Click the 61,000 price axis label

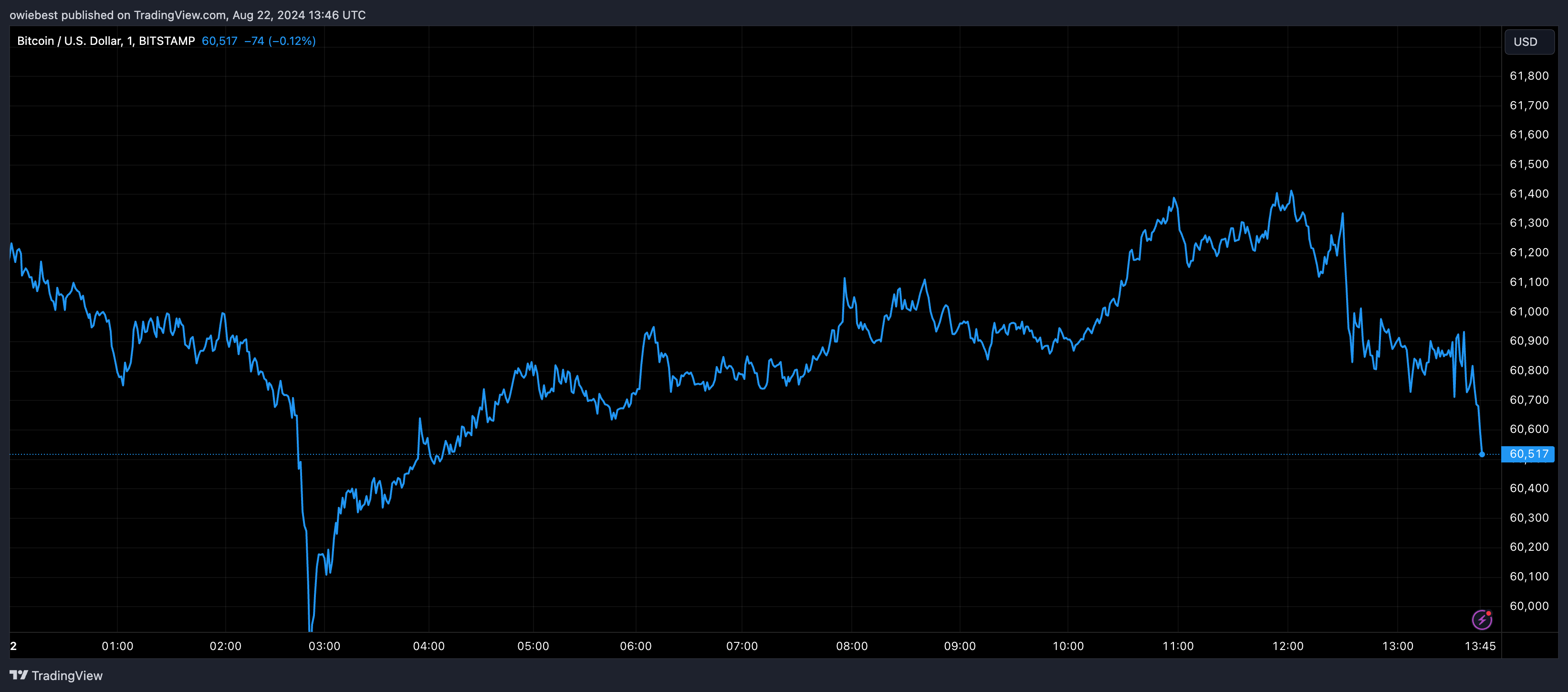1529,312
